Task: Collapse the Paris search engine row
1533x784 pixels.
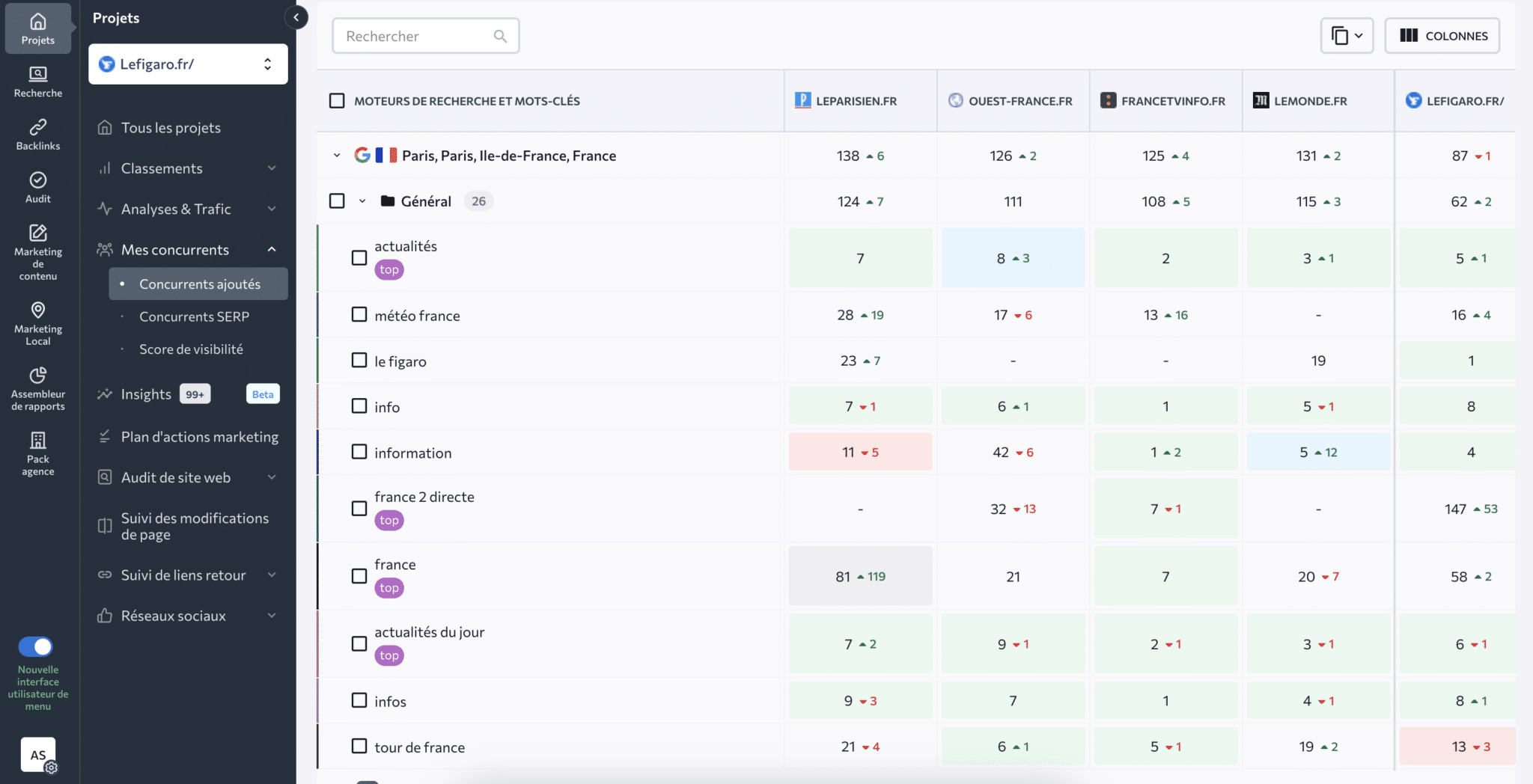Action: 337,155
